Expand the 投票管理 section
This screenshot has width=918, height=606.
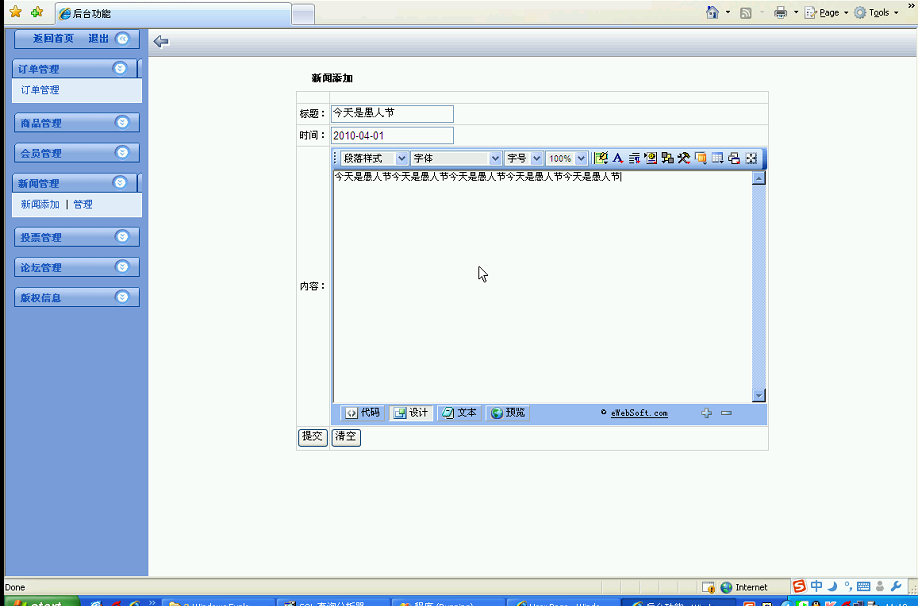(x=122, y=237)
